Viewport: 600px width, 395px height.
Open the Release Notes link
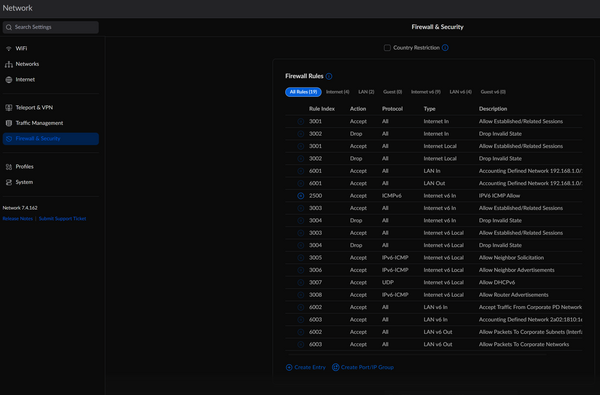click(18, 219)
